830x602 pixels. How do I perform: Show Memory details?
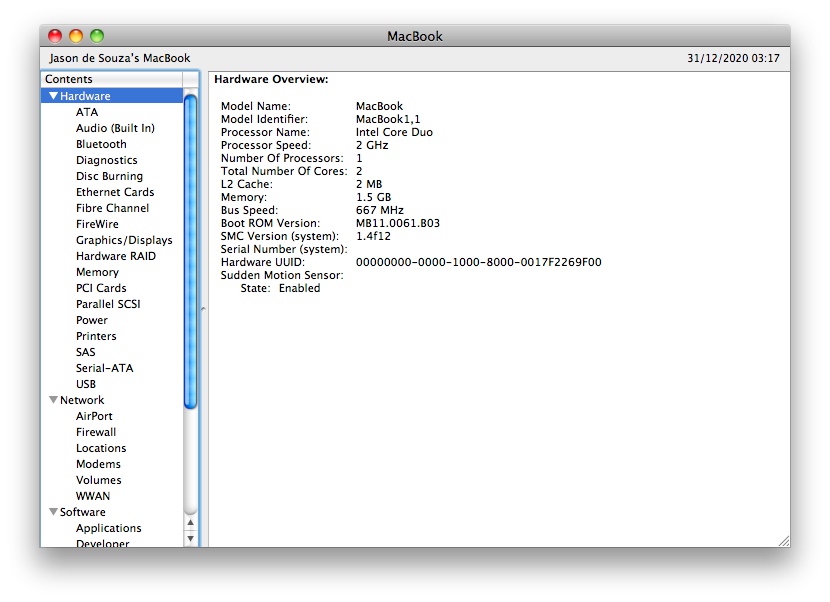click(97, 272)
